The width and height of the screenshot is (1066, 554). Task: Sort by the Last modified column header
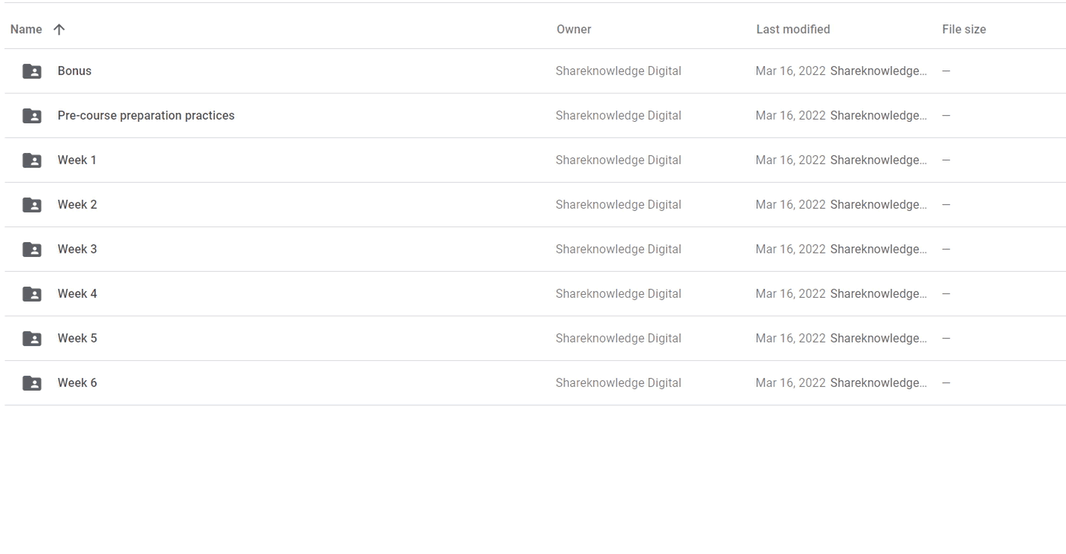pyautogui.click(x=793, y=29)
